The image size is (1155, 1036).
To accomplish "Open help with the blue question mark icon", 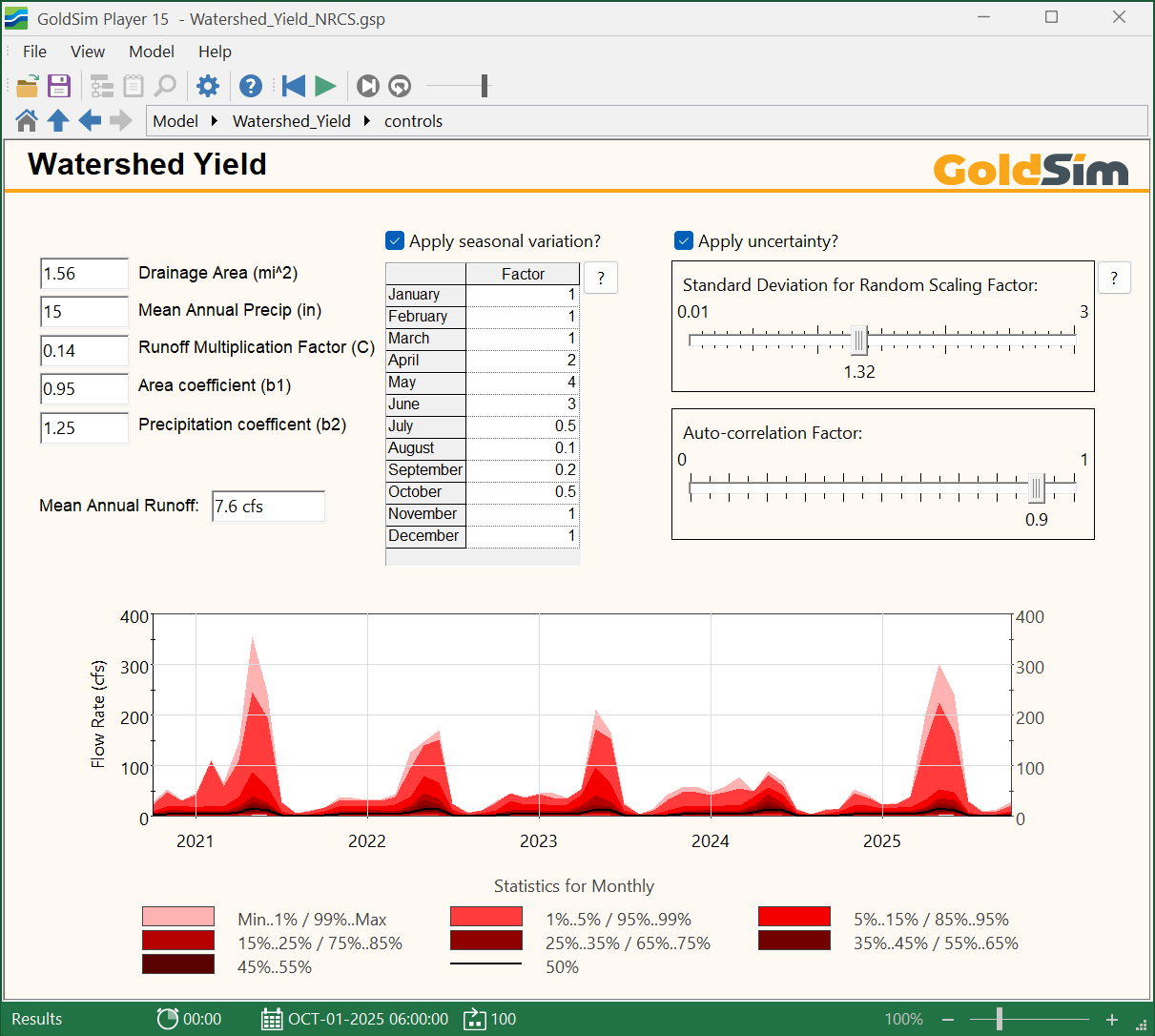I will [x=251, y=86].
